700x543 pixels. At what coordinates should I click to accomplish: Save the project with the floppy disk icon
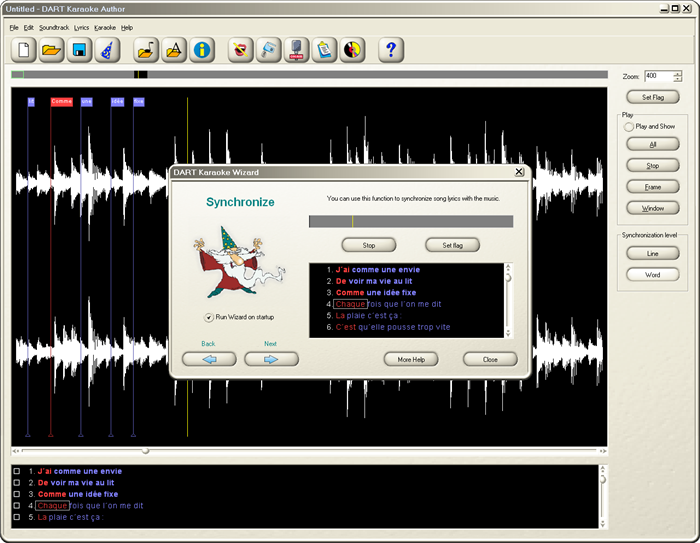pyautogui.click(x=79, y=49)
